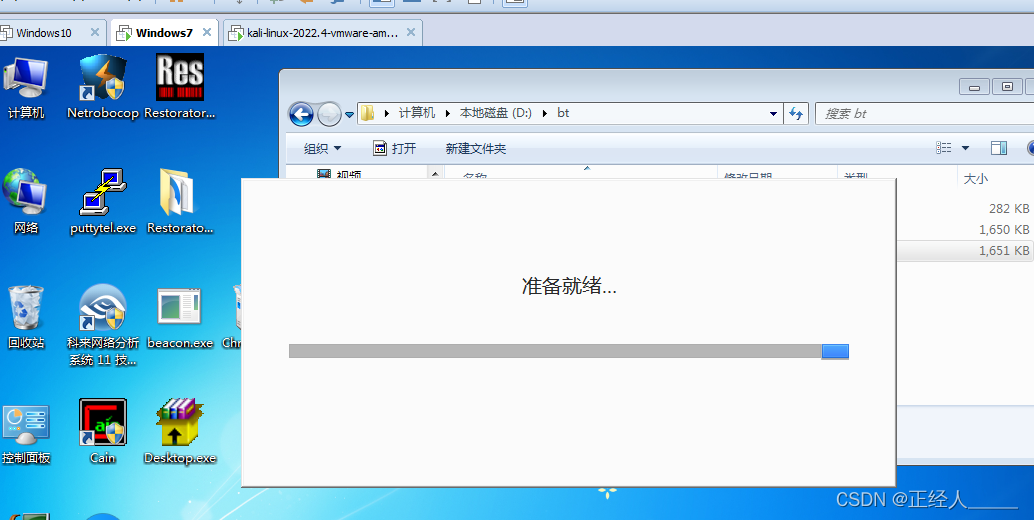Click the 打开 toolbar button
Screen dimensions: 1034x520
(394, 148)
